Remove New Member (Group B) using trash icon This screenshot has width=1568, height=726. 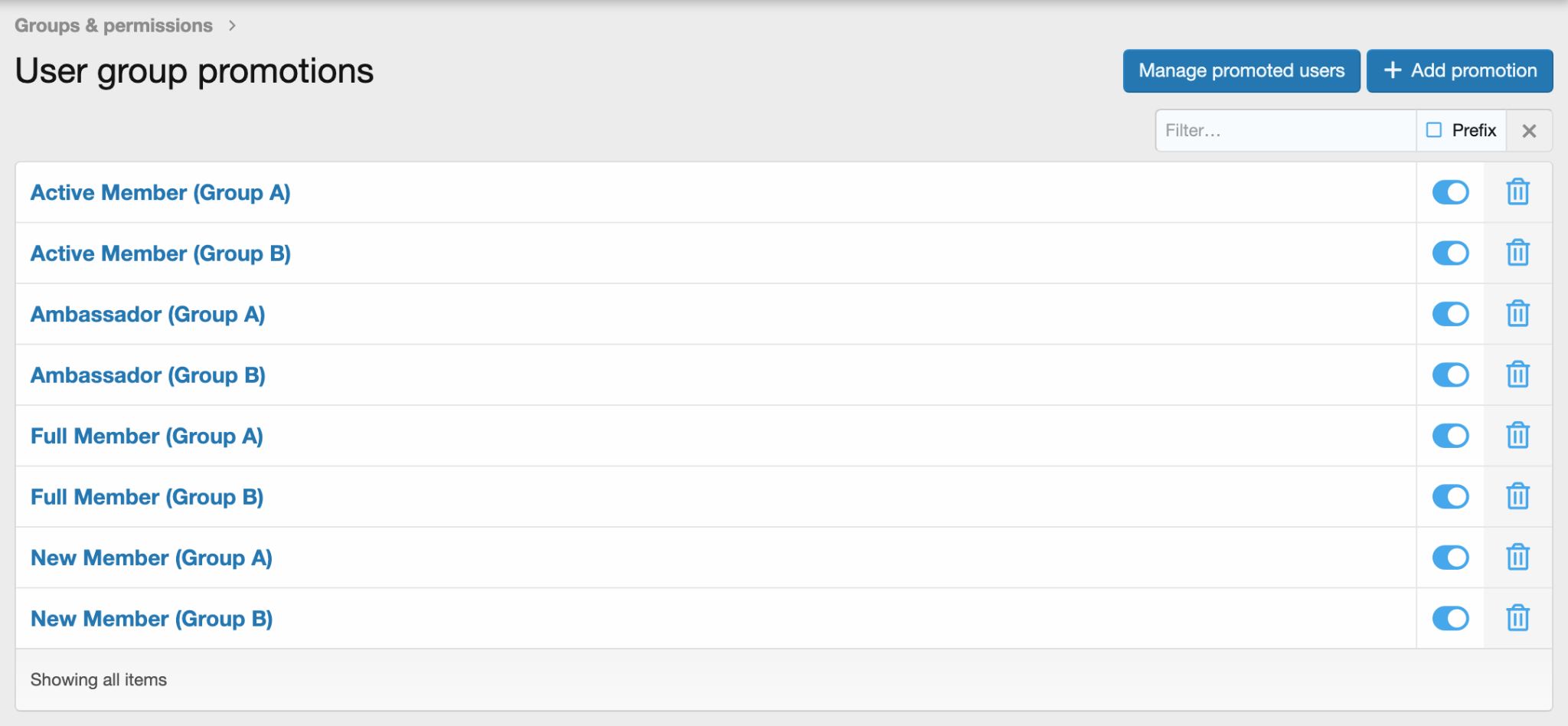1517,618
